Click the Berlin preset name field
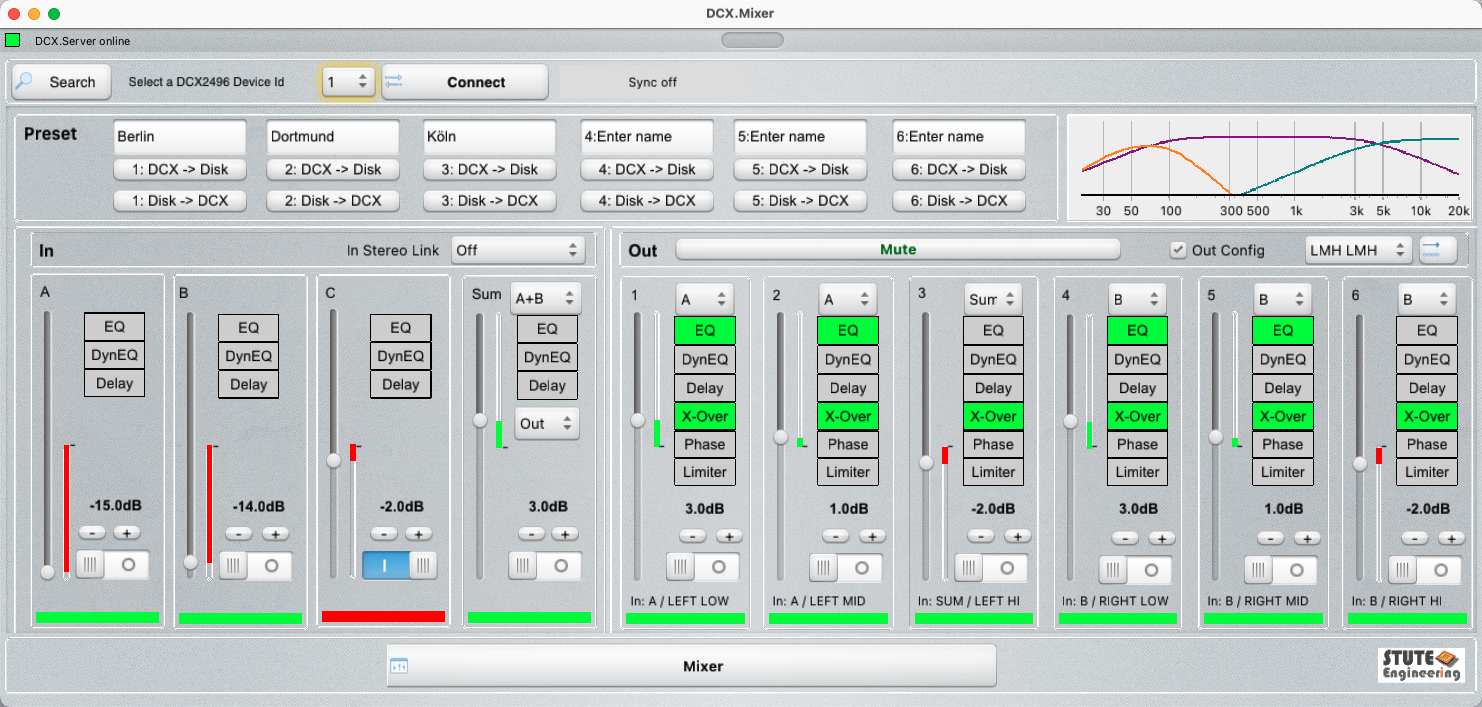1482x707 pixels. click(x=179, y=136)
